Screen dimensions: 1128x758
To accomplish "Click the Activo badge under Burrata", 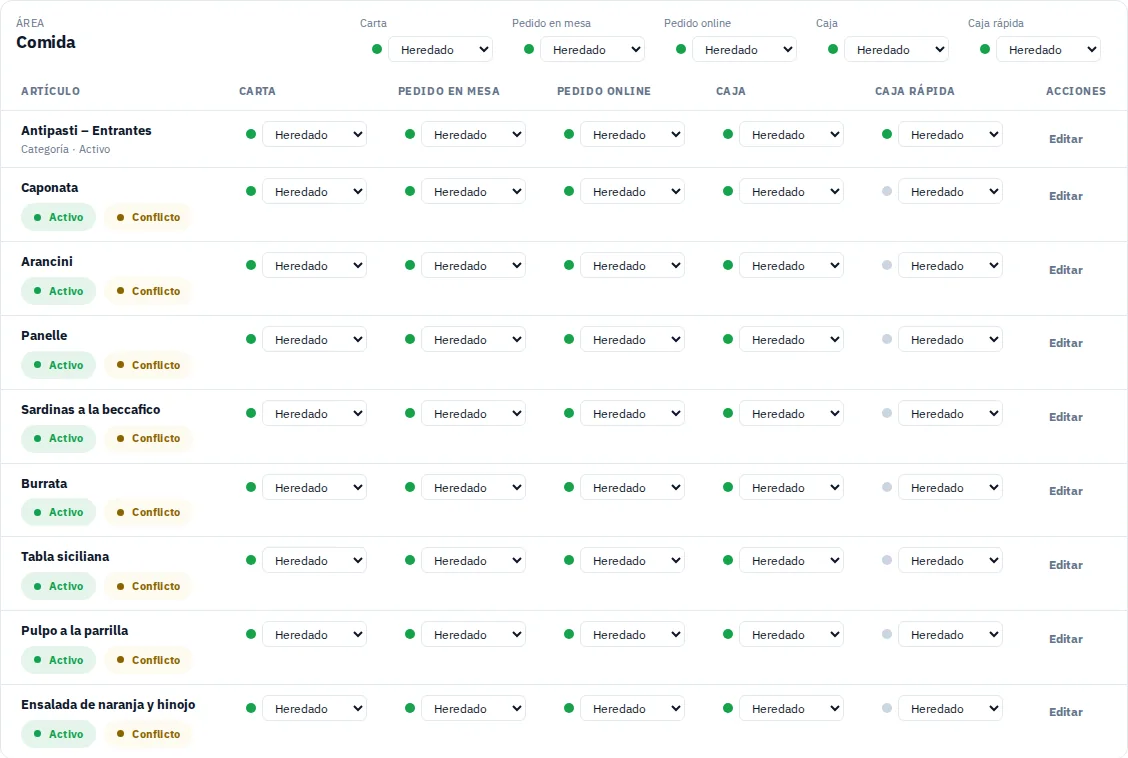I will [x=58, y=512].
